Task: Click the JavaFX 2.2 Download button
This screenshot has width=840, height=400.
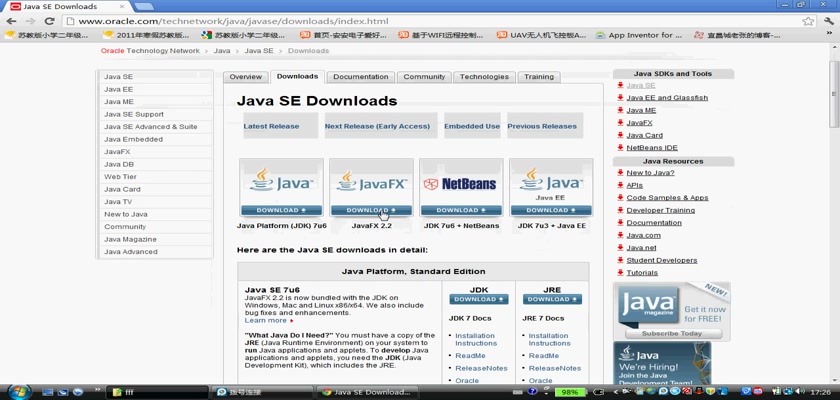Action: (x=371, y=210)
